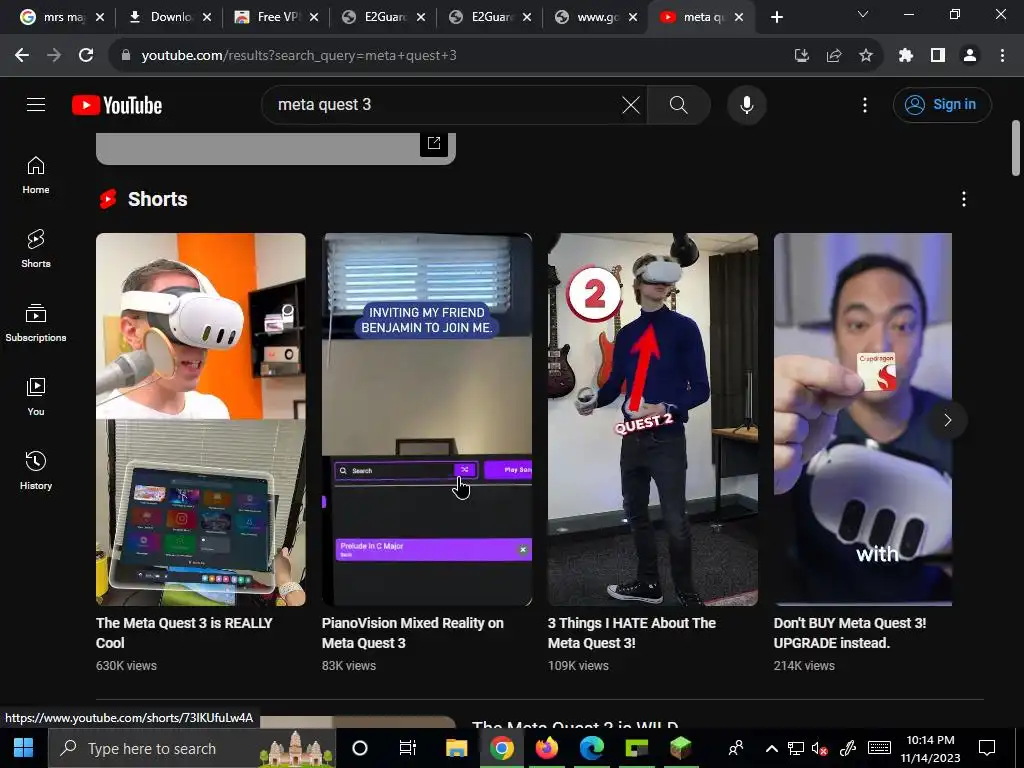Open YouTube settings three-dot menu

[865, 104]
